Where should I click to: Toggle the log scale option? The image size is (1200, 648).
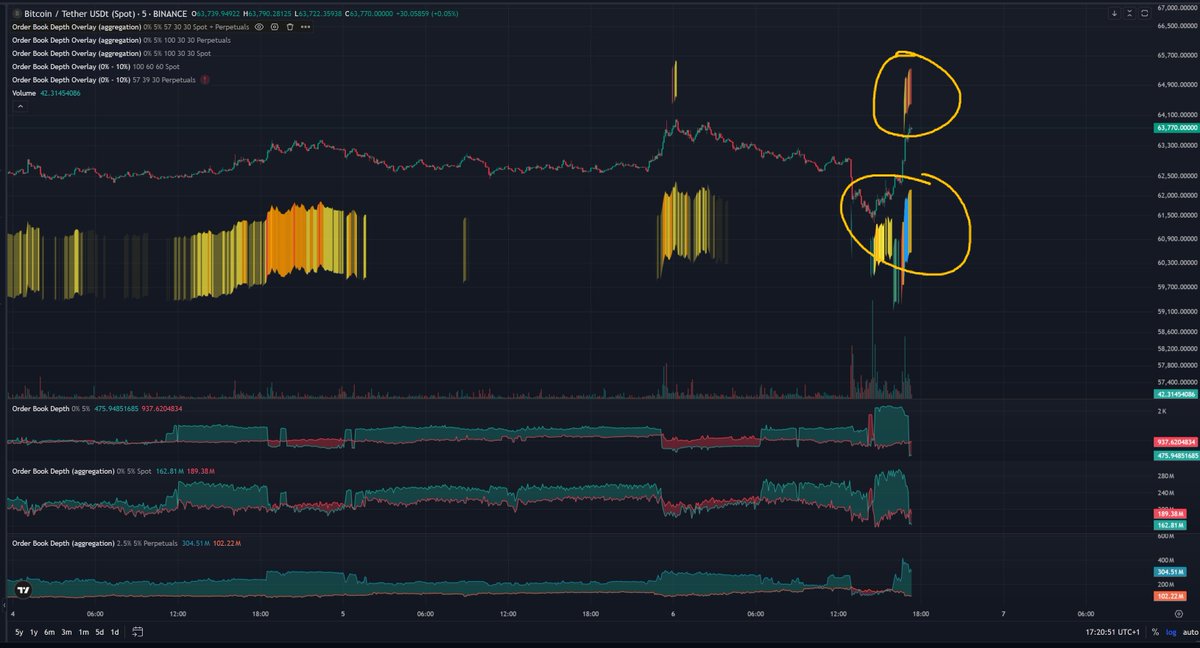click(x=1169, y=632)
